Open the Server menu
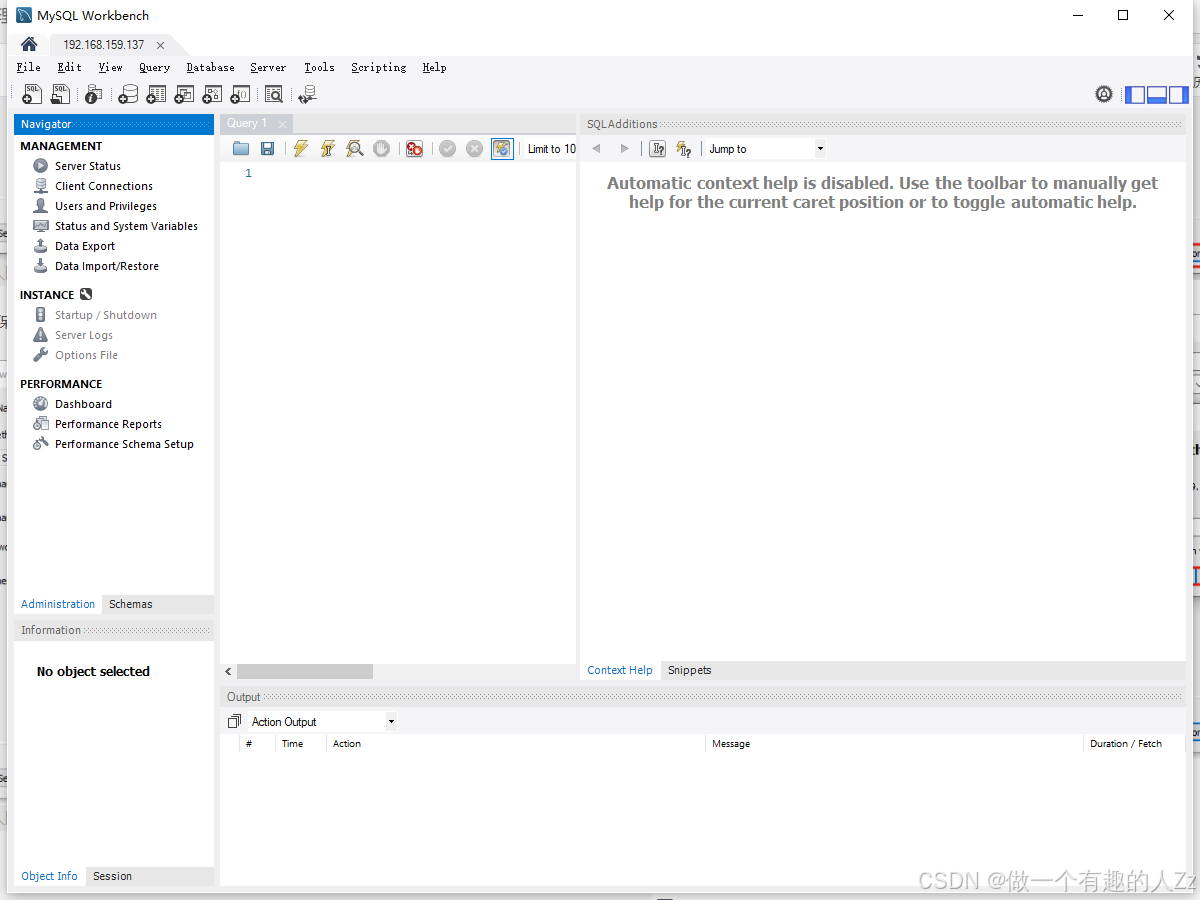 [x=268, y=67]
